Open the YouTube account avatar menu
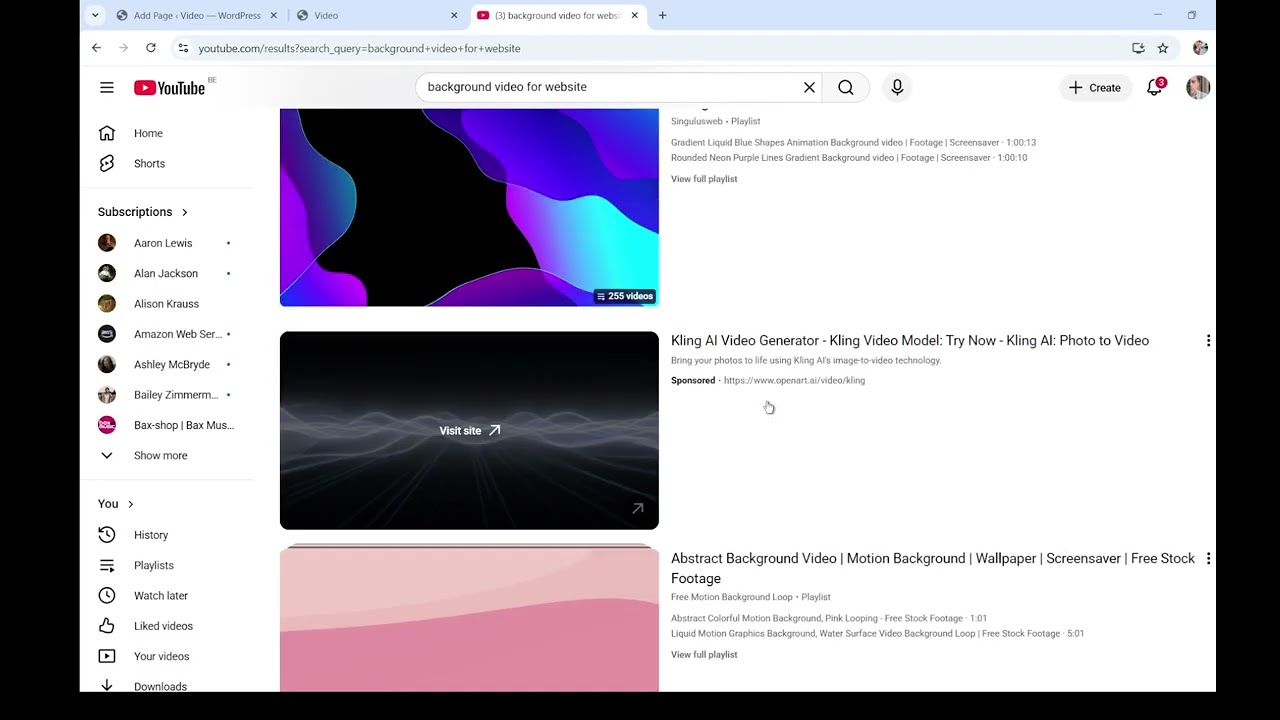Image resolution: width=1280 pixels, height=720 pixels. pos(1198,87)
